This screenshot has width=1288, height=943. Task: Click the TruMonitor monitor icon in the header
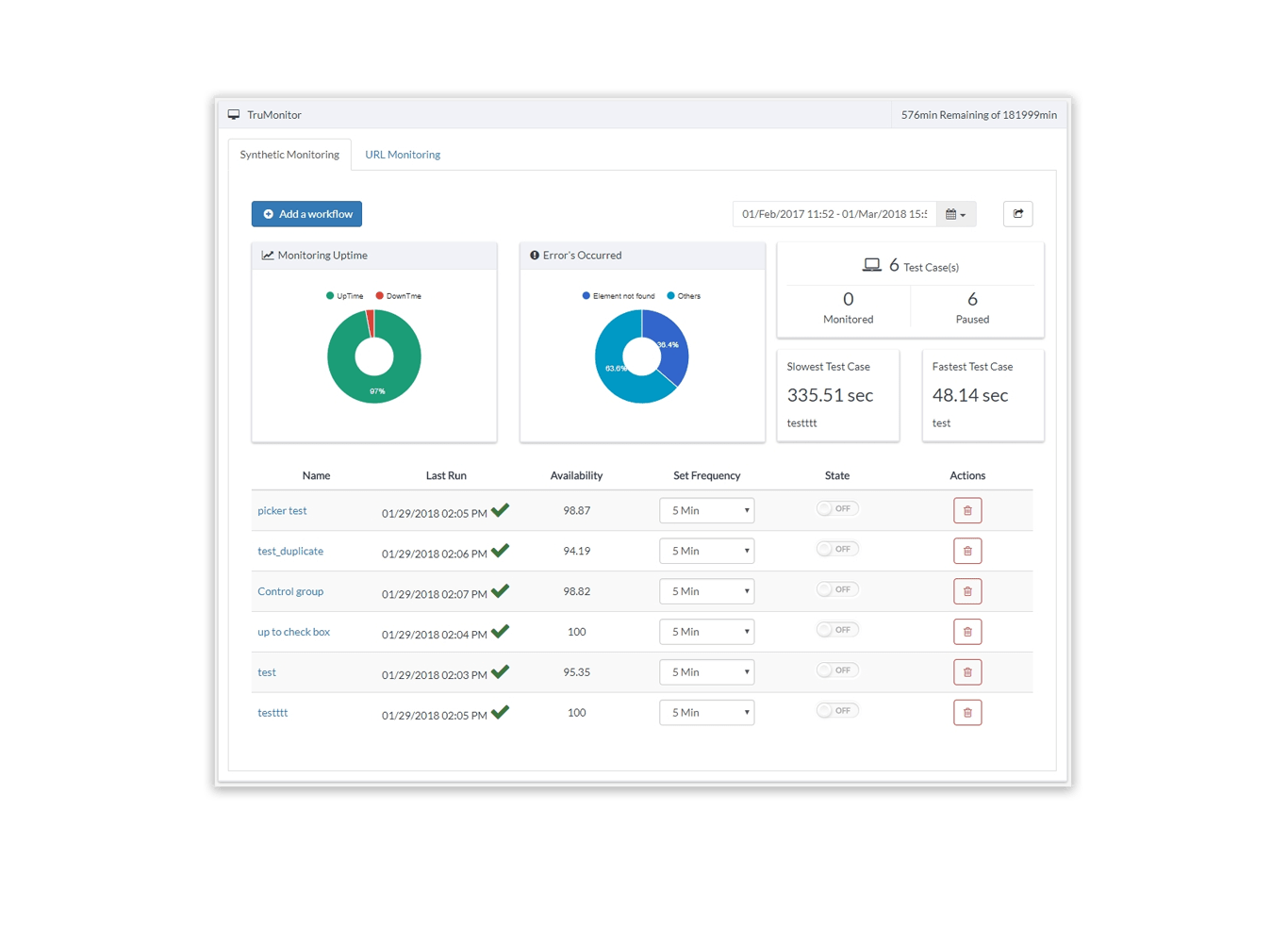pyautogui.click(x=234, y=114)
